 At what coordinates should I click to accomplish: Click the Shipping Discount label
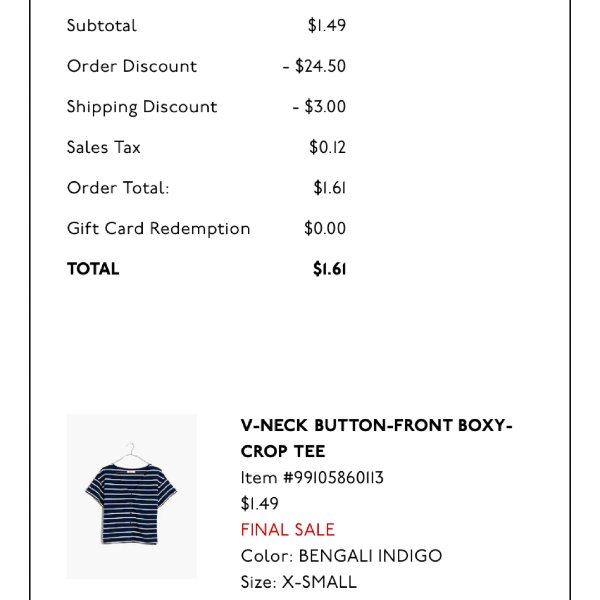(142, 107)
